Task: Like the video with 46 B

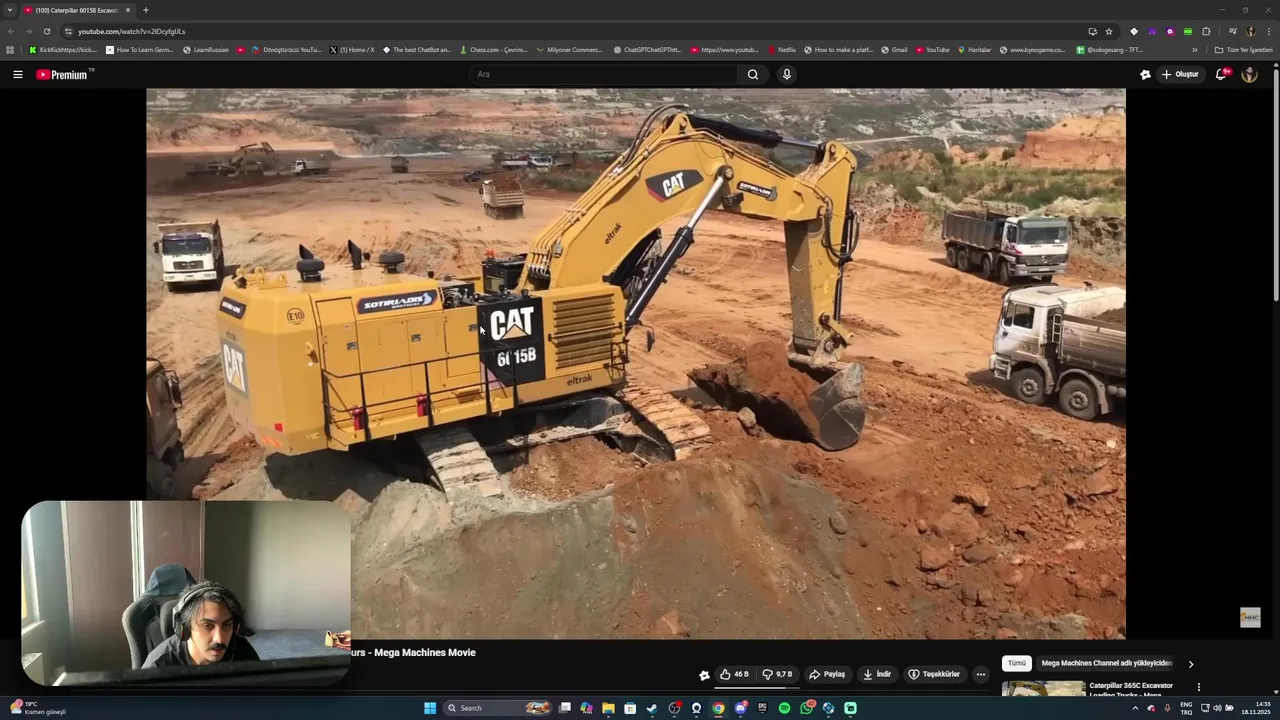Action: [734, 674]
